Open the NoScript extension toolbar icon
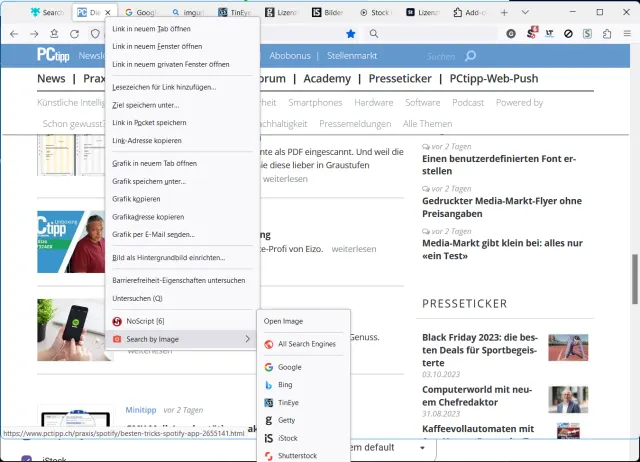This screenshot has height=462, width=640. click(x=531, y=33)
